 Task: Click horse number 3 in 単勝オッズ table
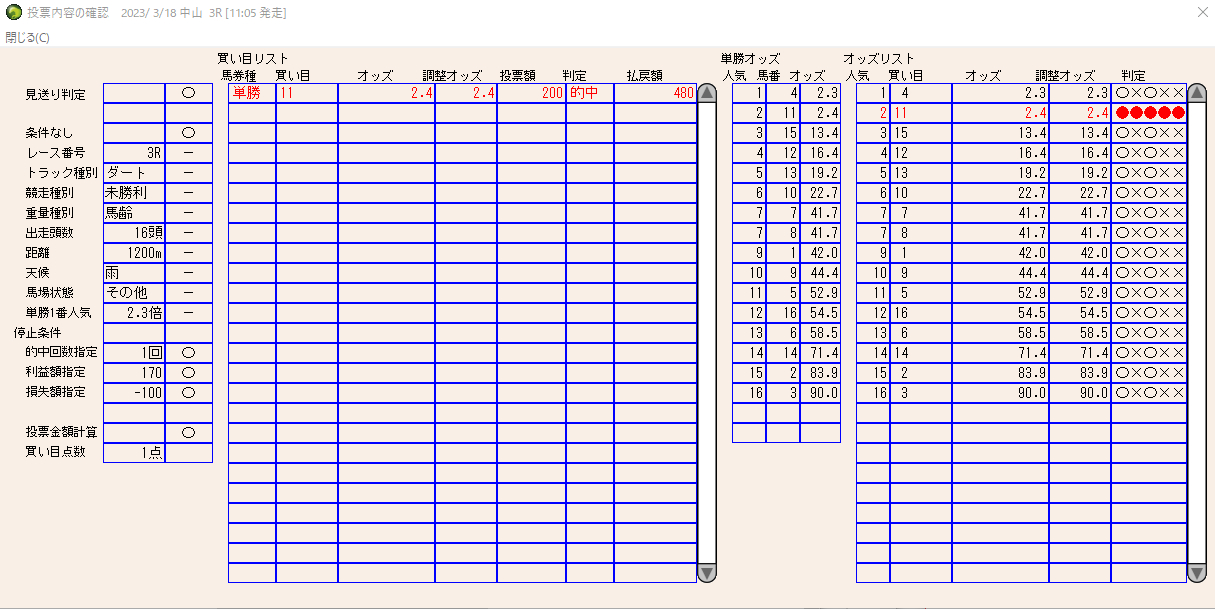point(783,393)
